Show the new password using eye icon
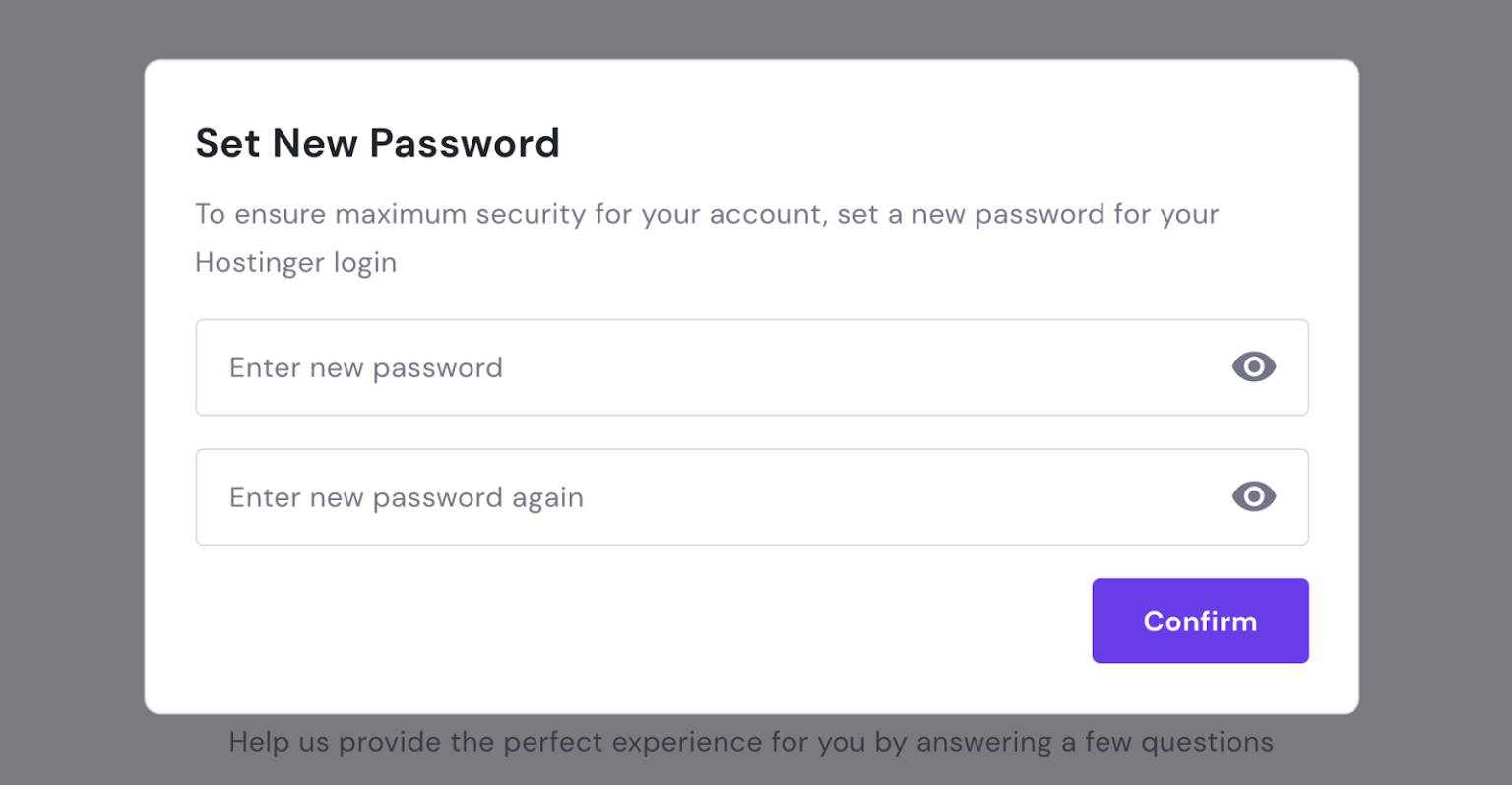The width and height of the screenshot is (1512, 785). [x=1253, y=367]
